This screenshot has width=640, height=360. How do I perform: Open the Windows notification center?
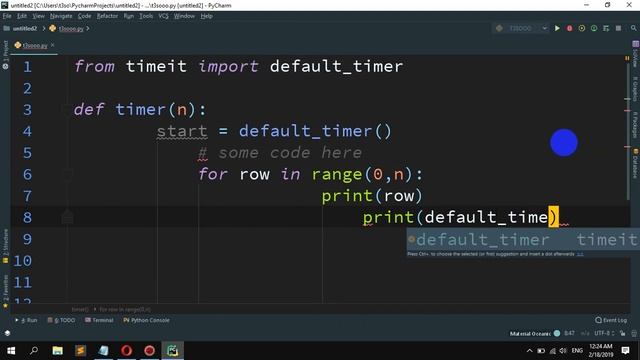coord(625,351)
